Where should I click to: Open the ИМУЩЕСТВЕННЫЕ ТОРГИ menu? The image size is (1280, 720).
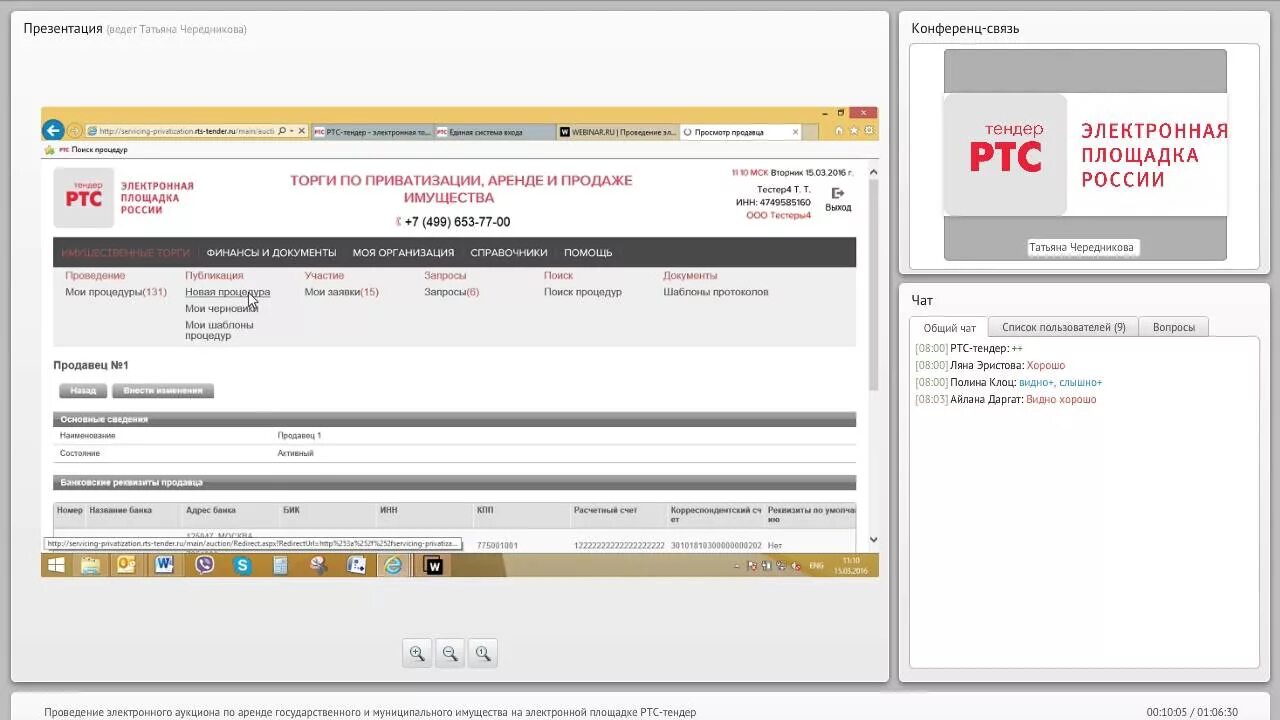click(x=125, y=253)
